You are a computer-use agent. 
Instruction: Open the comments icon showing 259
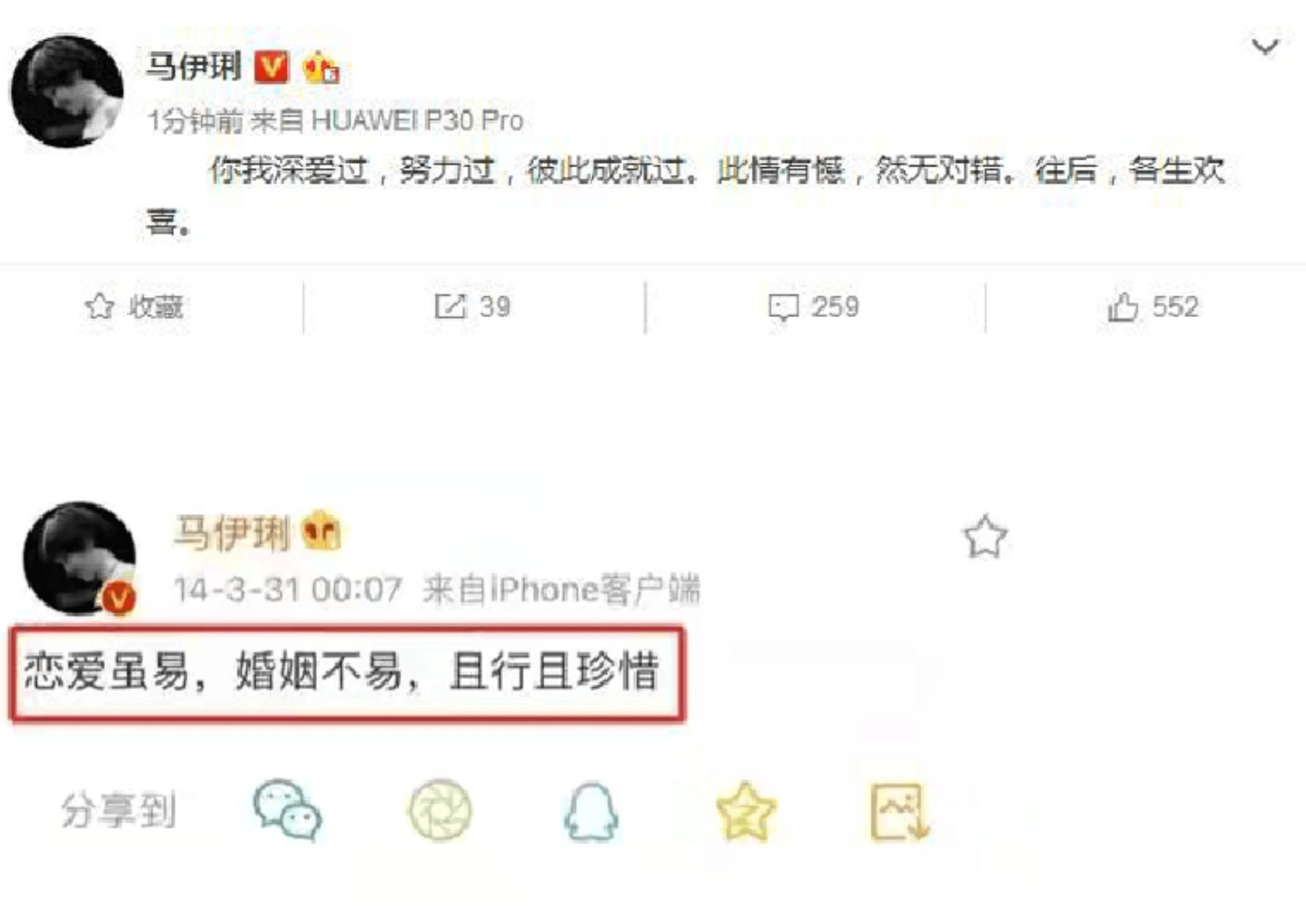[x=813, y=307]
